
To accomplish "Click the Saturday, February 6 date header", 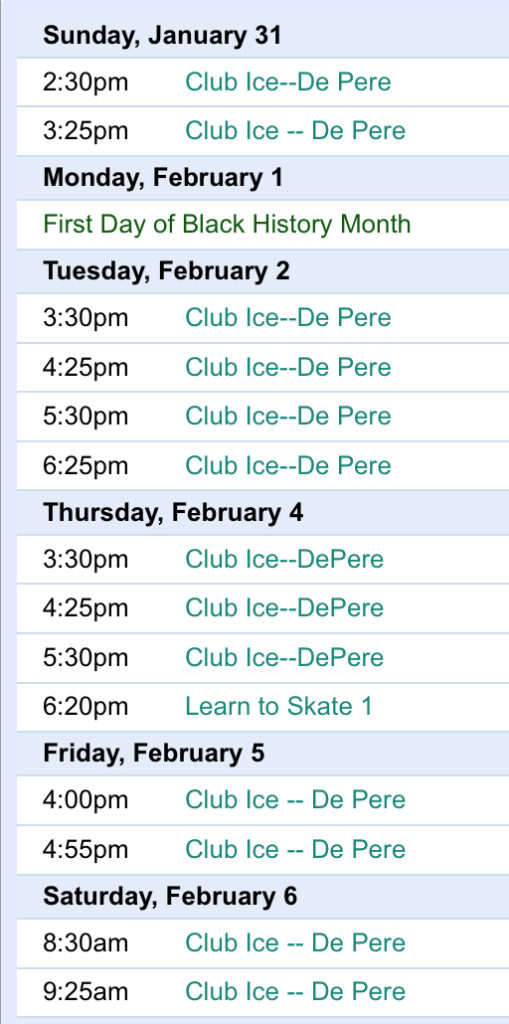I will point(170,896).
